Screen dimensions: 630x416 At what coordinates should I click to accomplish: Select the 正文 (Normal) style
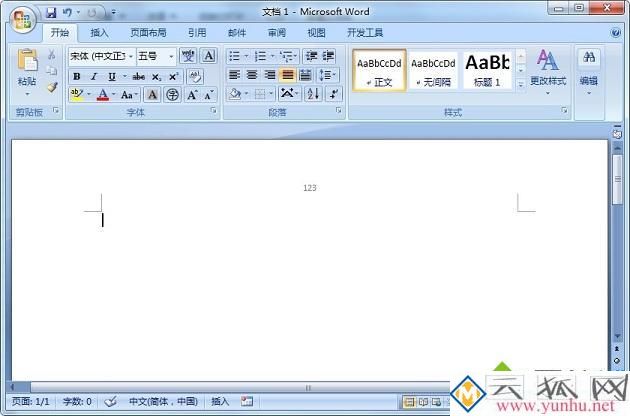[379, 70]
